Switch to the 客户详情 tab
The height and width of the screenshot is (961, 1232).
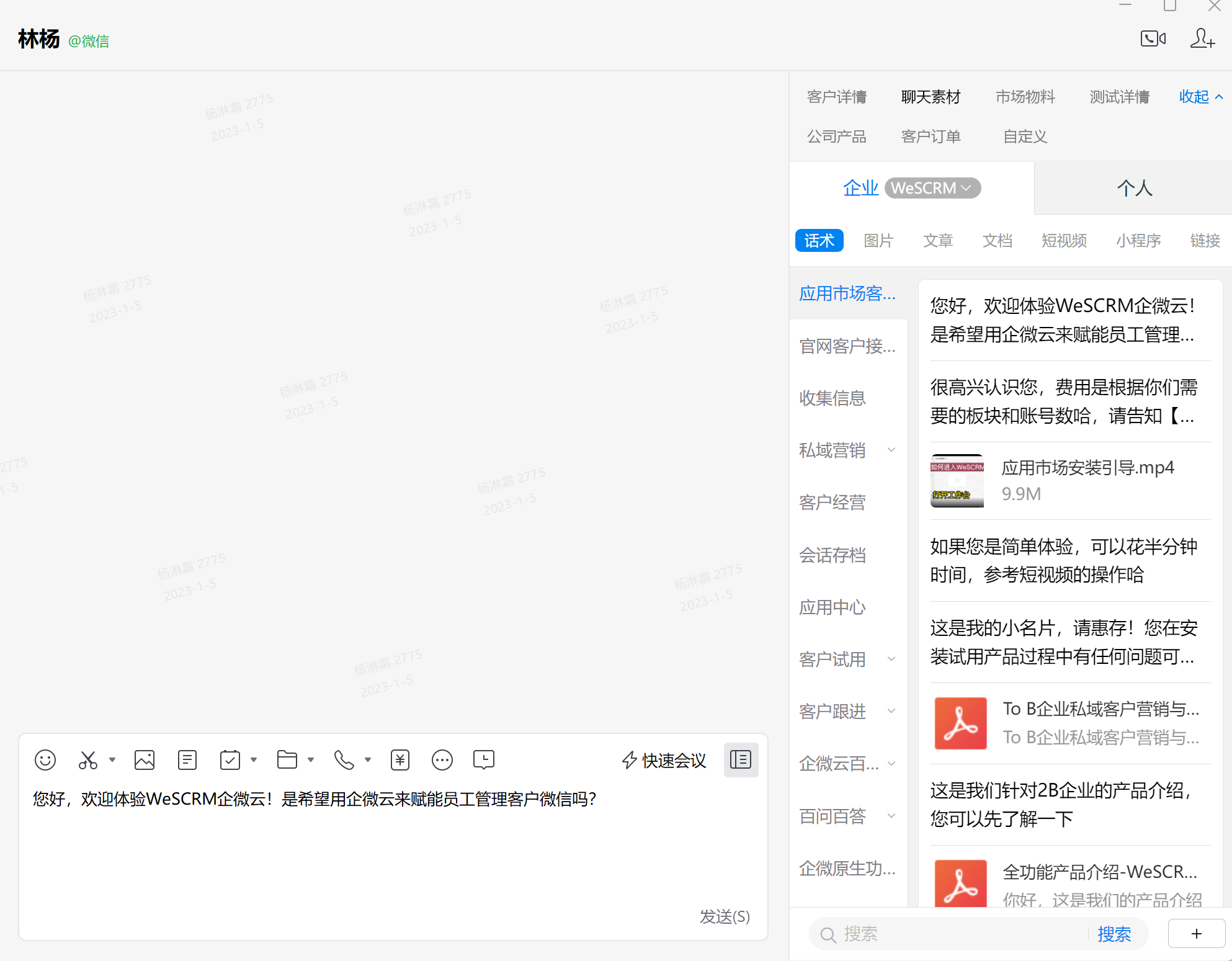coord(836,97)
